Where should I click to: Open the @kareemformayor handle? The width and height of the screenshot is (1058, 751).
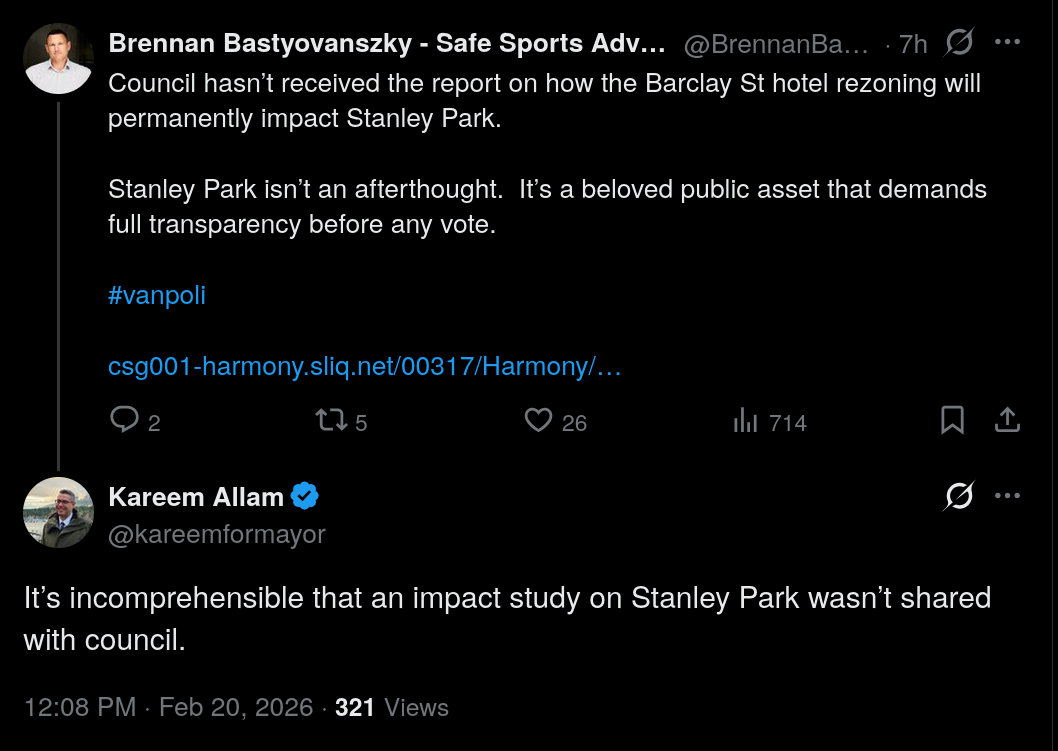coord(216,535)
